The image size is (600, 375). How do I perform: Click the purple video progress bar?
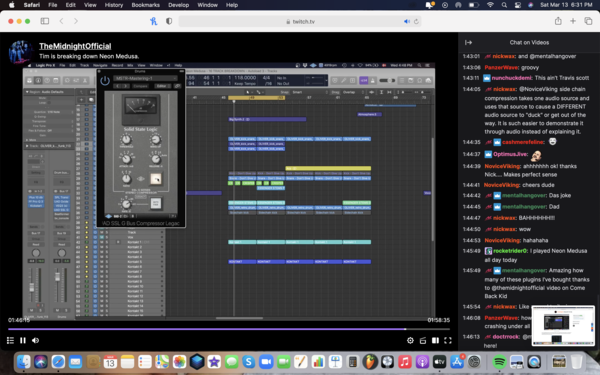(x=229, y=329)
